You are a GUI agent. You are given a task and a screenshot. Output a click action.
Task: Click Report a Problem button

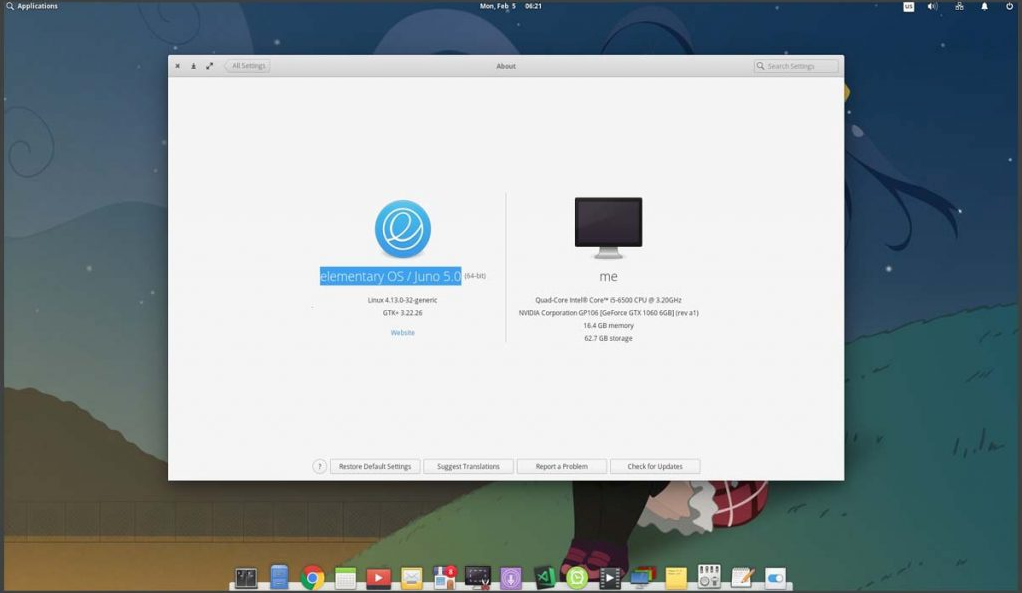[561, 467]
